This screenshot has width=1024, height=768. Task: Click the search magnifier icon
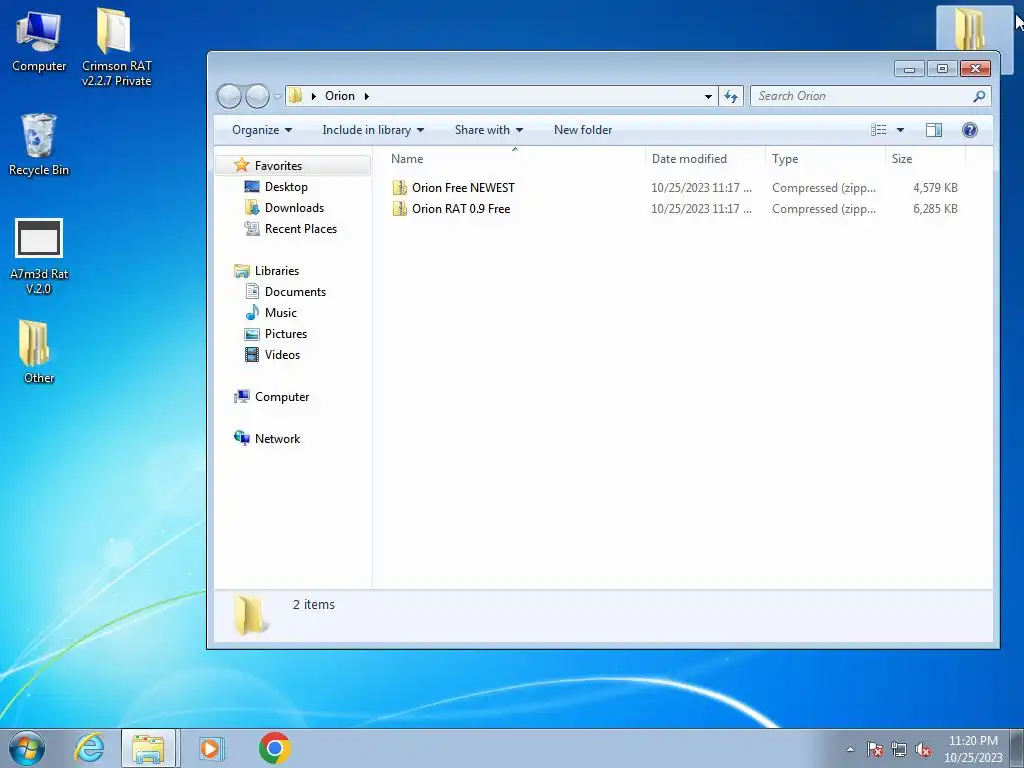click(x=978, y=96)
